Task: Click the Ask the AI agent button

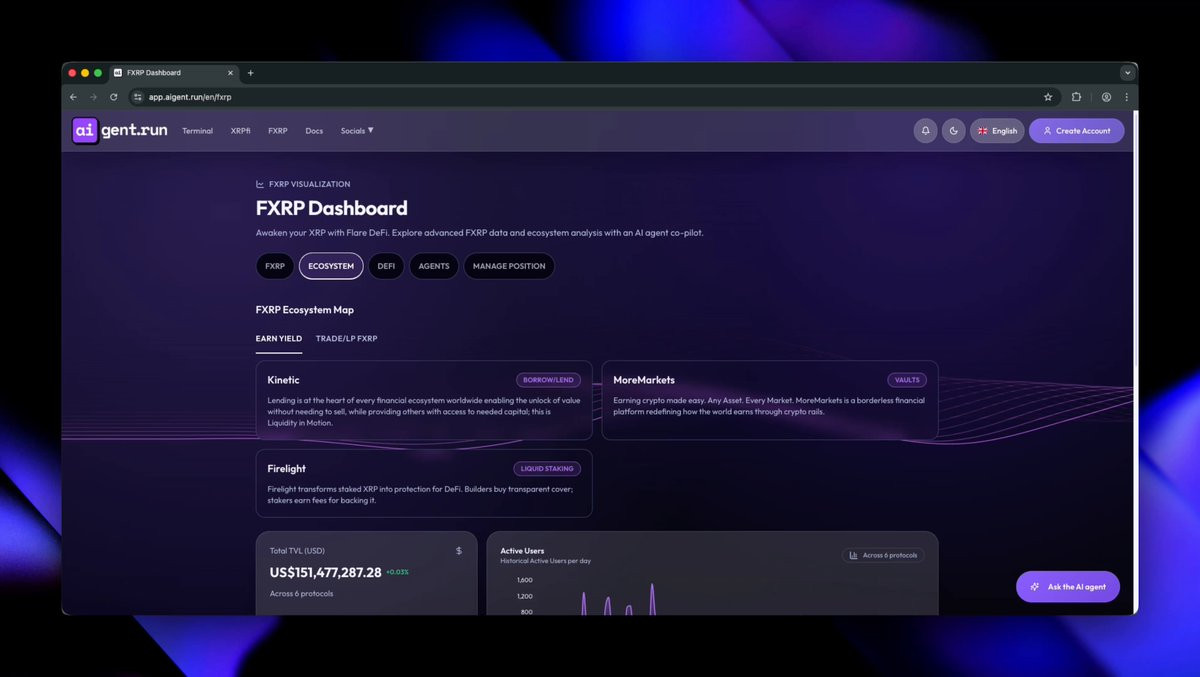Action: (1068, 587)
